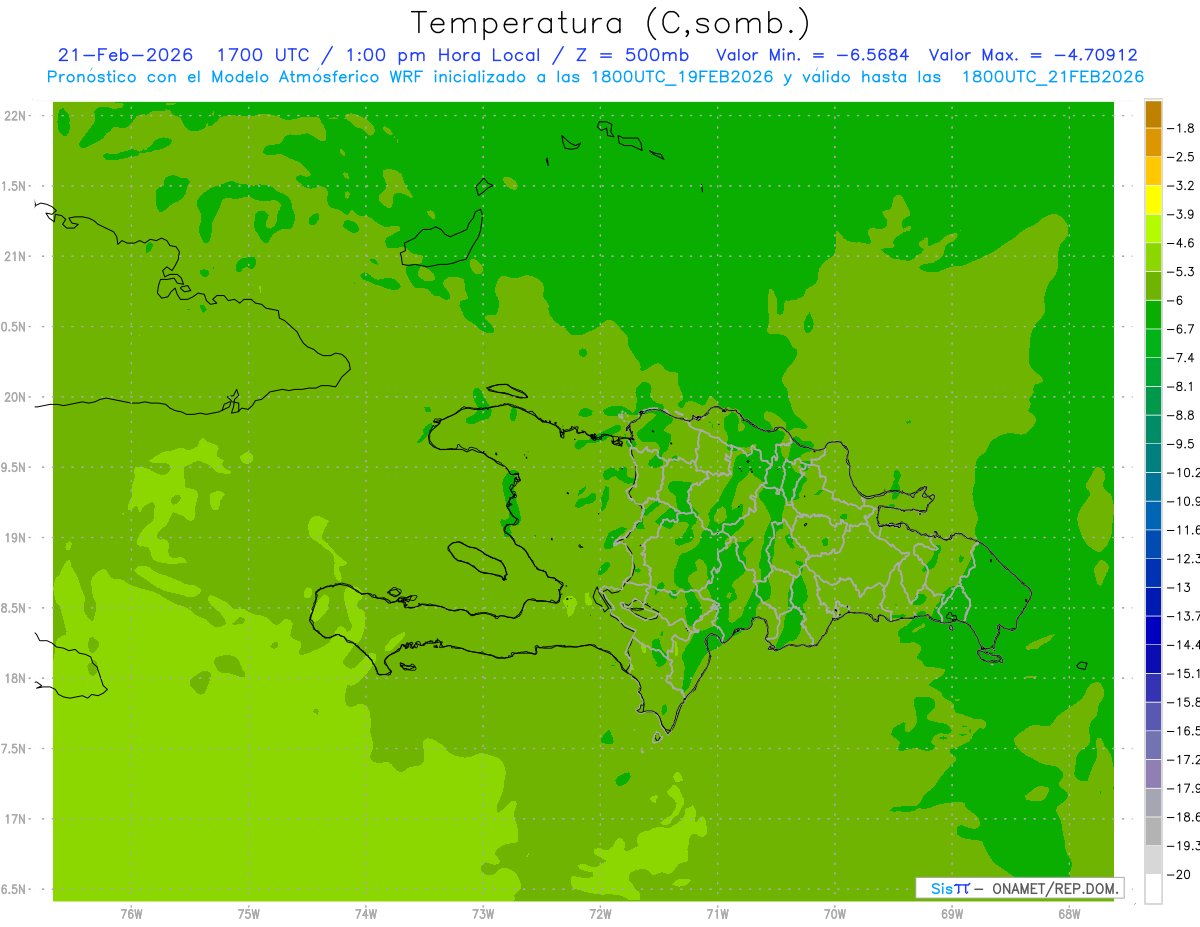Click the '1:00 pm Hora Local' text
This screenshot has width=1200, height=927.
pyautogui.click(x=442, y=55)
